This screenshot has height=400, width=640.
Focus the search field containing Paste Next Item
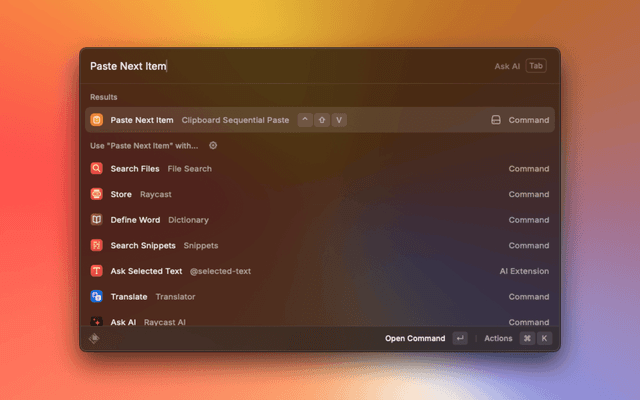click(280, 66)
